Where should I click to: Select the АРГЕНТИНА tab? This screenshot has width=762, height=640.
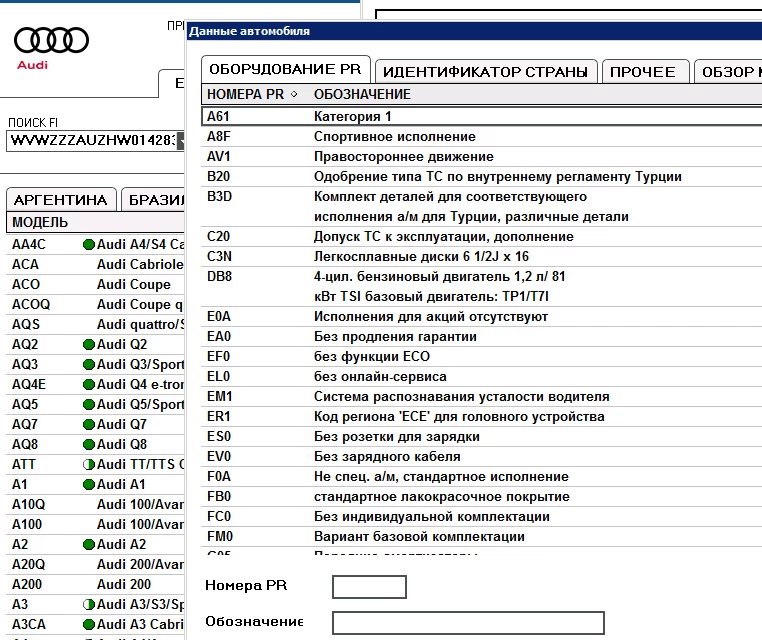pos(61,200)
